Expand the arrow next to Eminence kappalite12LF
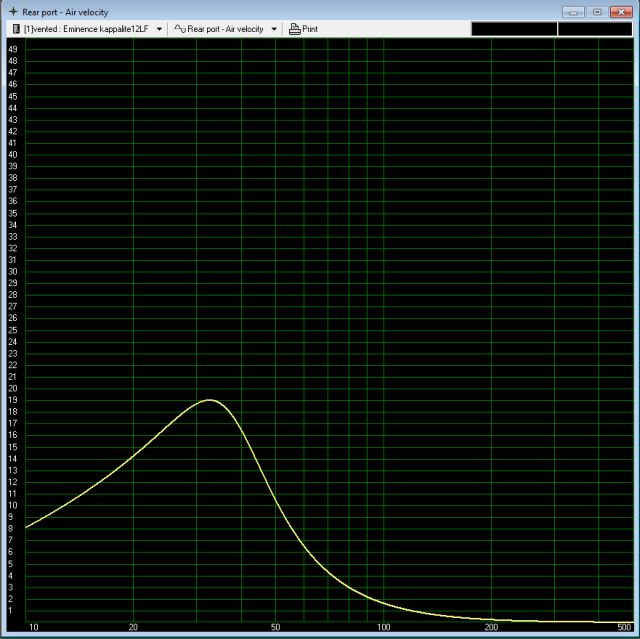The height and width of the screenshot is (639, 640). tap(159, 29)
